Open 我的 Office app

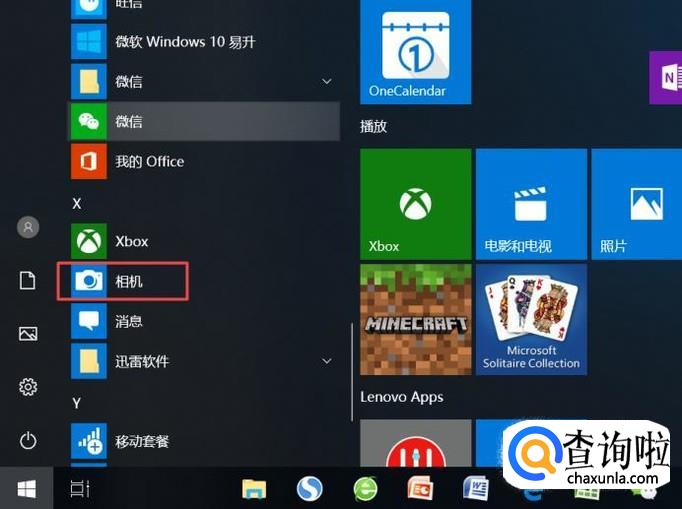click(204, 161)
